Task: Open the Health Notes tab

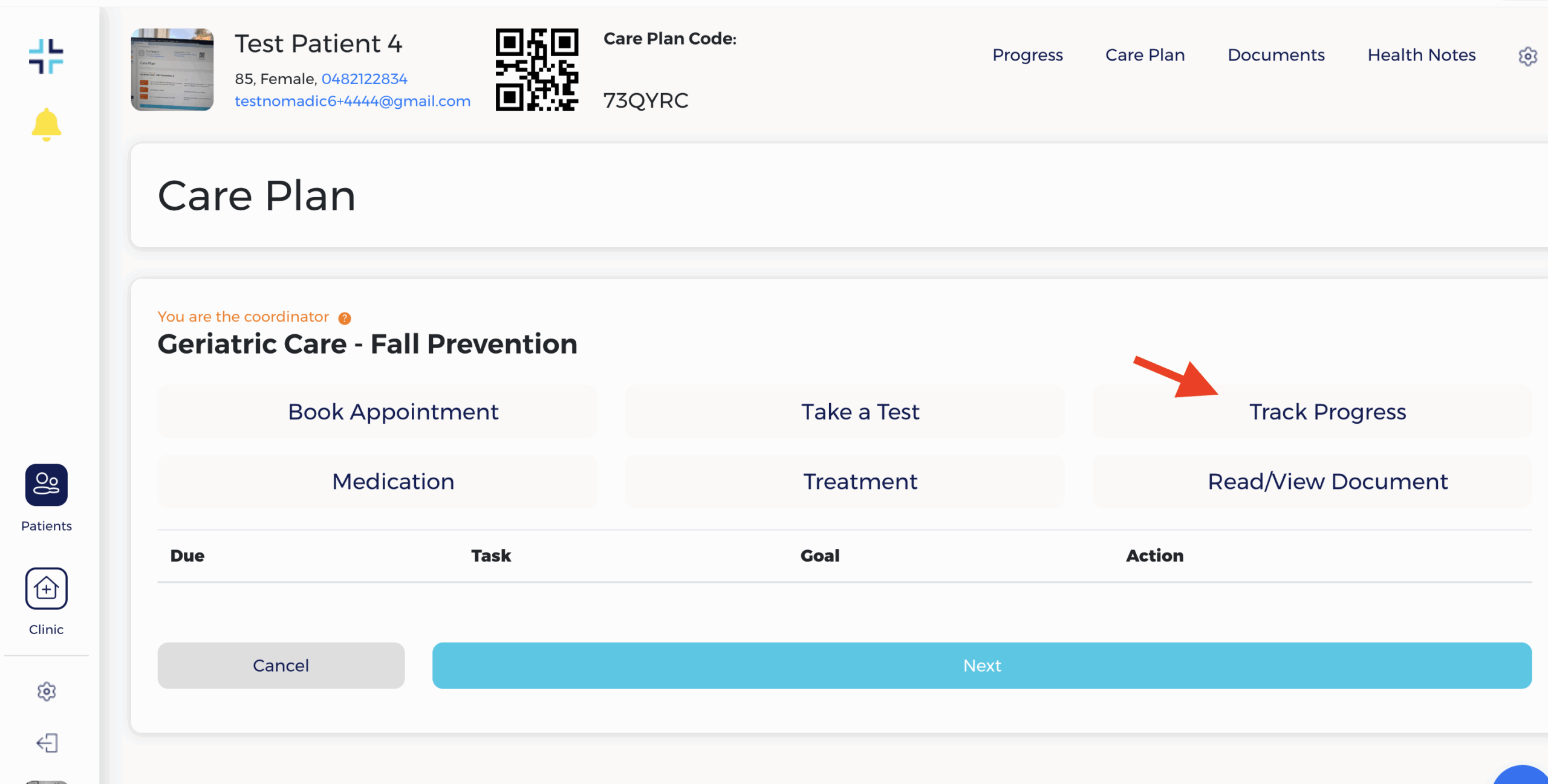Action: point(1421,55)
